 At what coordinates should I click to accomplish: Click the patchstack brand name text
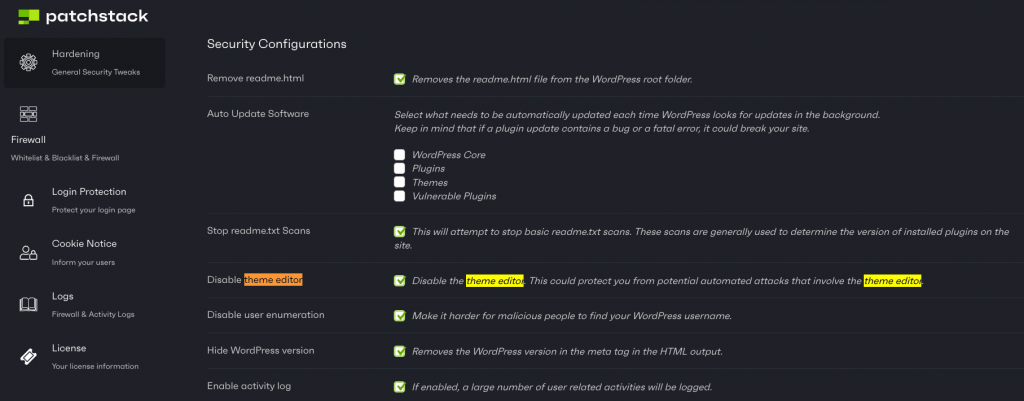pos(97,17)
